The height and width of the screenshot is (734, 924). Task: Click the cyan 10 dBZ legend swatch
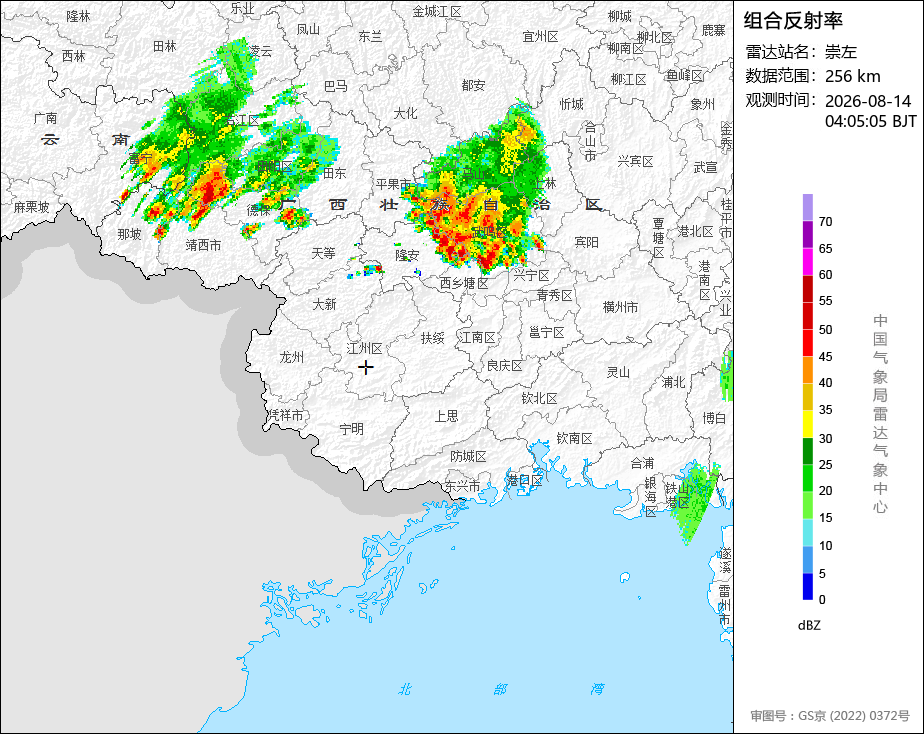point(807,533)
